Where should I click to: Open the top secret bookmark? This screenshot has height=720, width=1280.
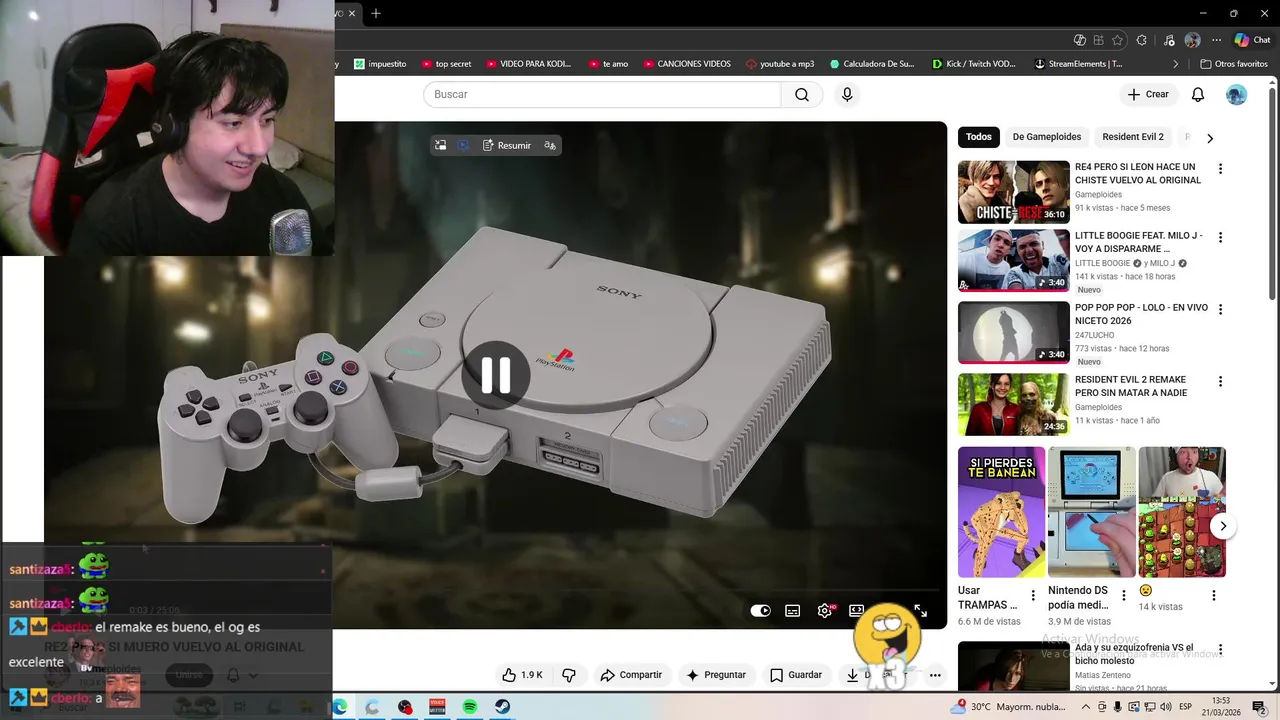(446, 64)
